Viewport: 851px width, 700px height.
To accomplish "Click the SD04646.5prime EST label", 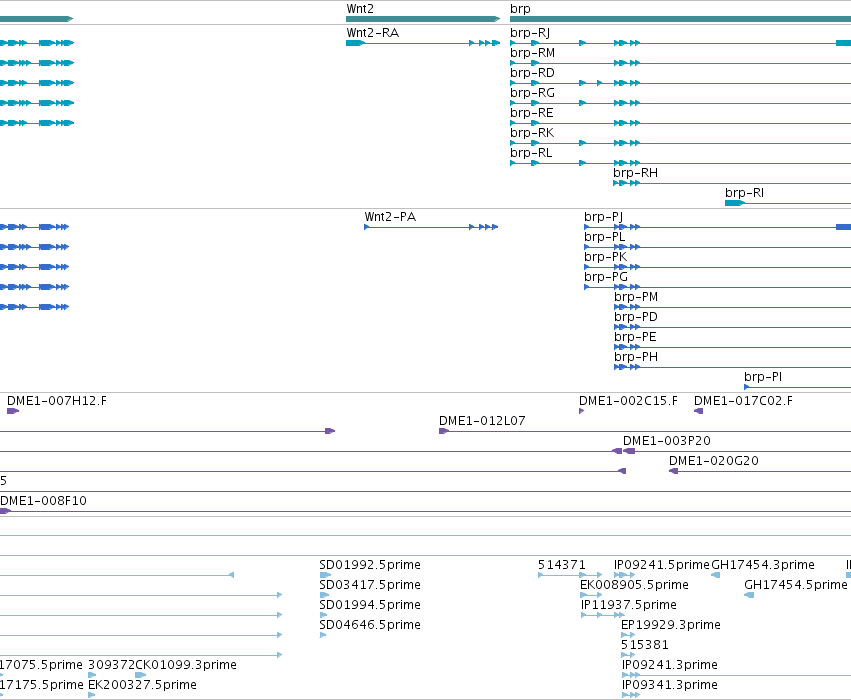I will tap(370, 625).
